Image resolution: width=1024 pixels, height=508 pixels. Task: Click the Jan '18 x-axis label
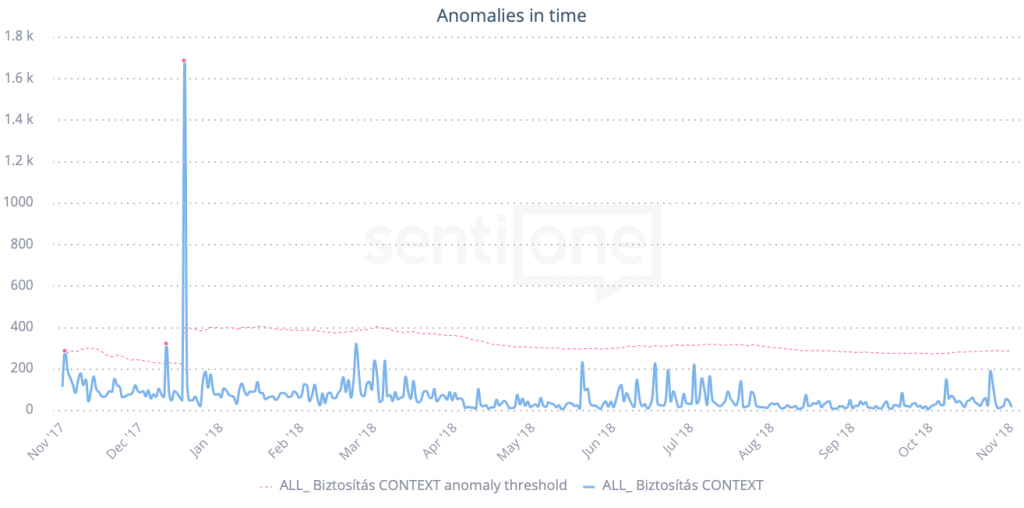[x=206, y=440]
